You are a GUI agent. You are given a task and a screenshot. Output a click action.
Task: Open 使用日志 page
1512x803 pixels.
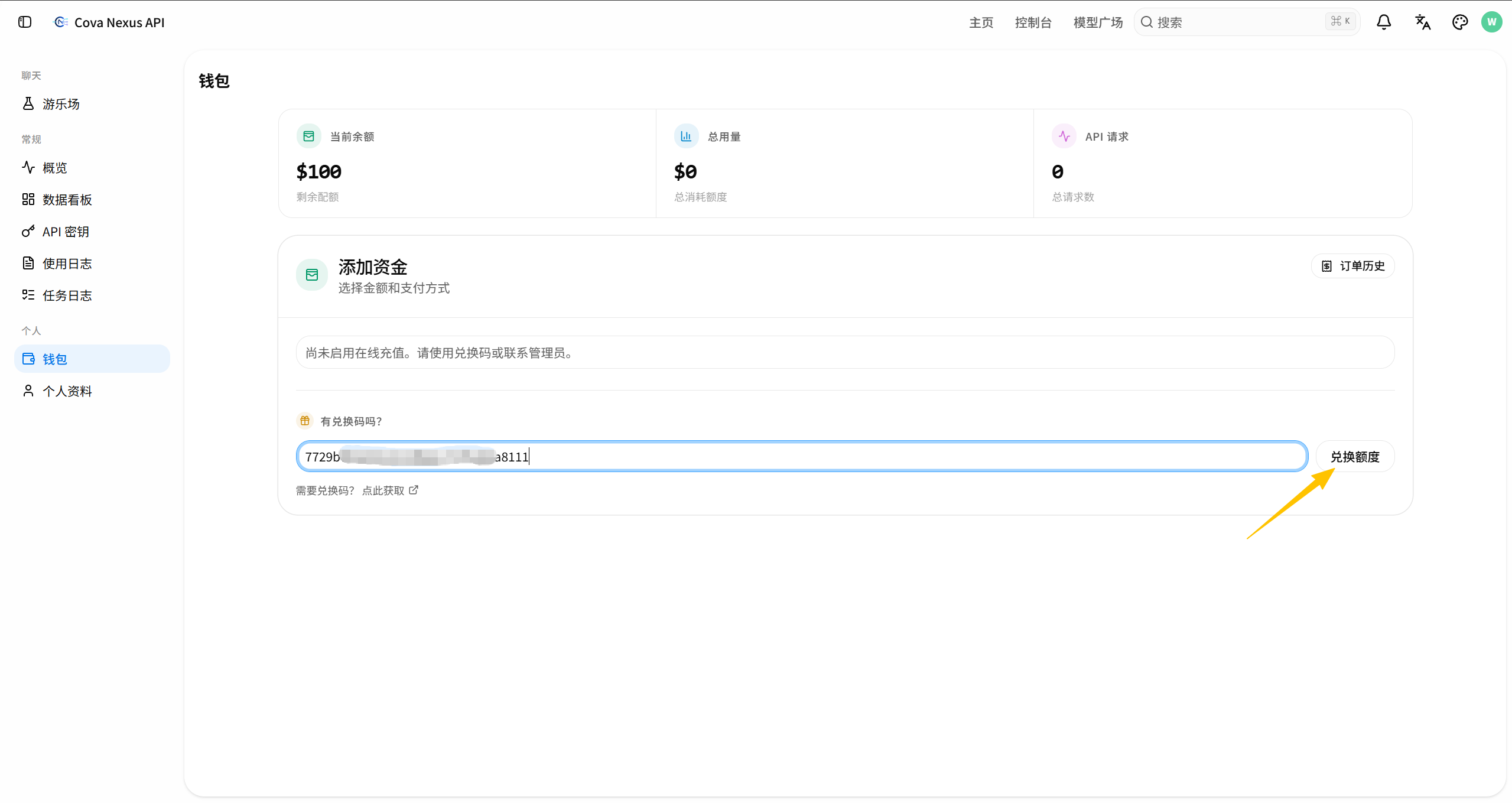point(92,264)
